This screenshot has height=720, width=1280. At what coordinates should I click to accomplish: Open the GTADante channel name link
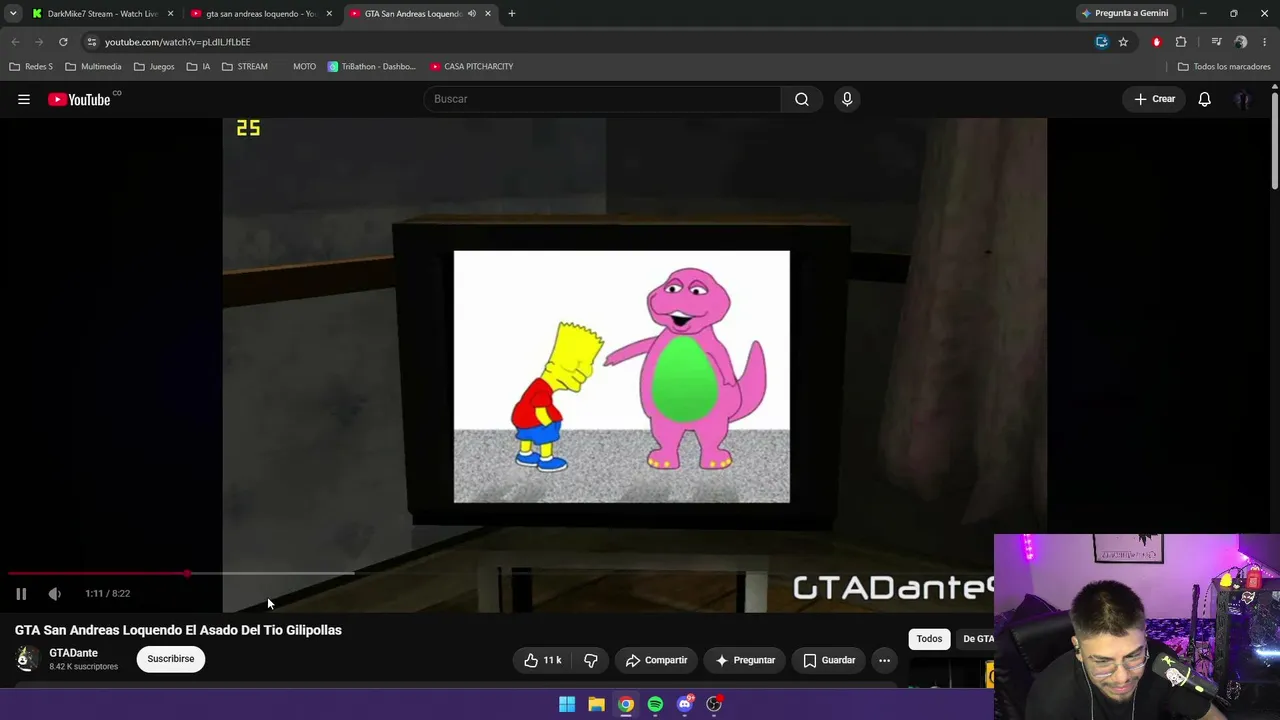tap(73, 653)
